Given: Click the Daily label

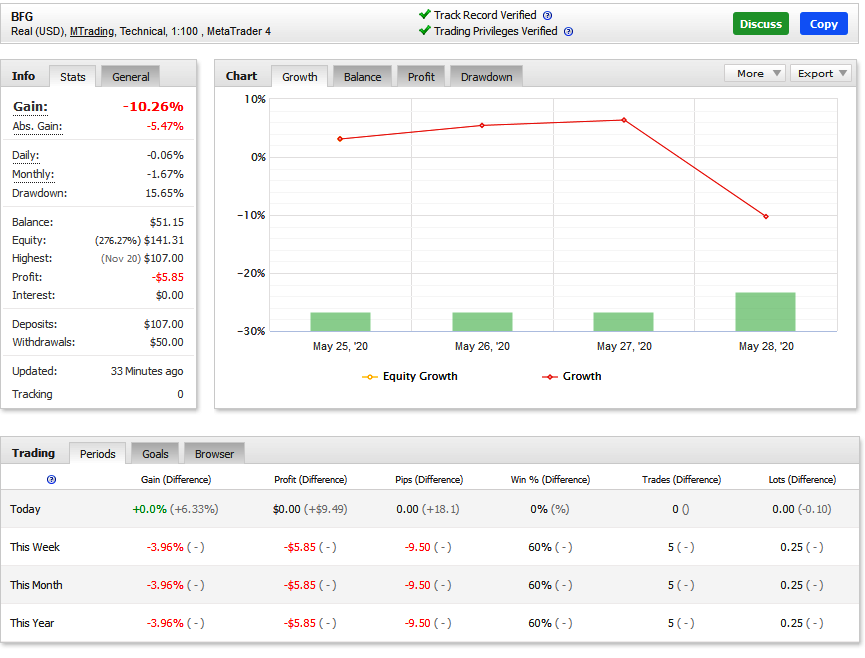Looking at the screenshot, I should (x=25, y=155).
